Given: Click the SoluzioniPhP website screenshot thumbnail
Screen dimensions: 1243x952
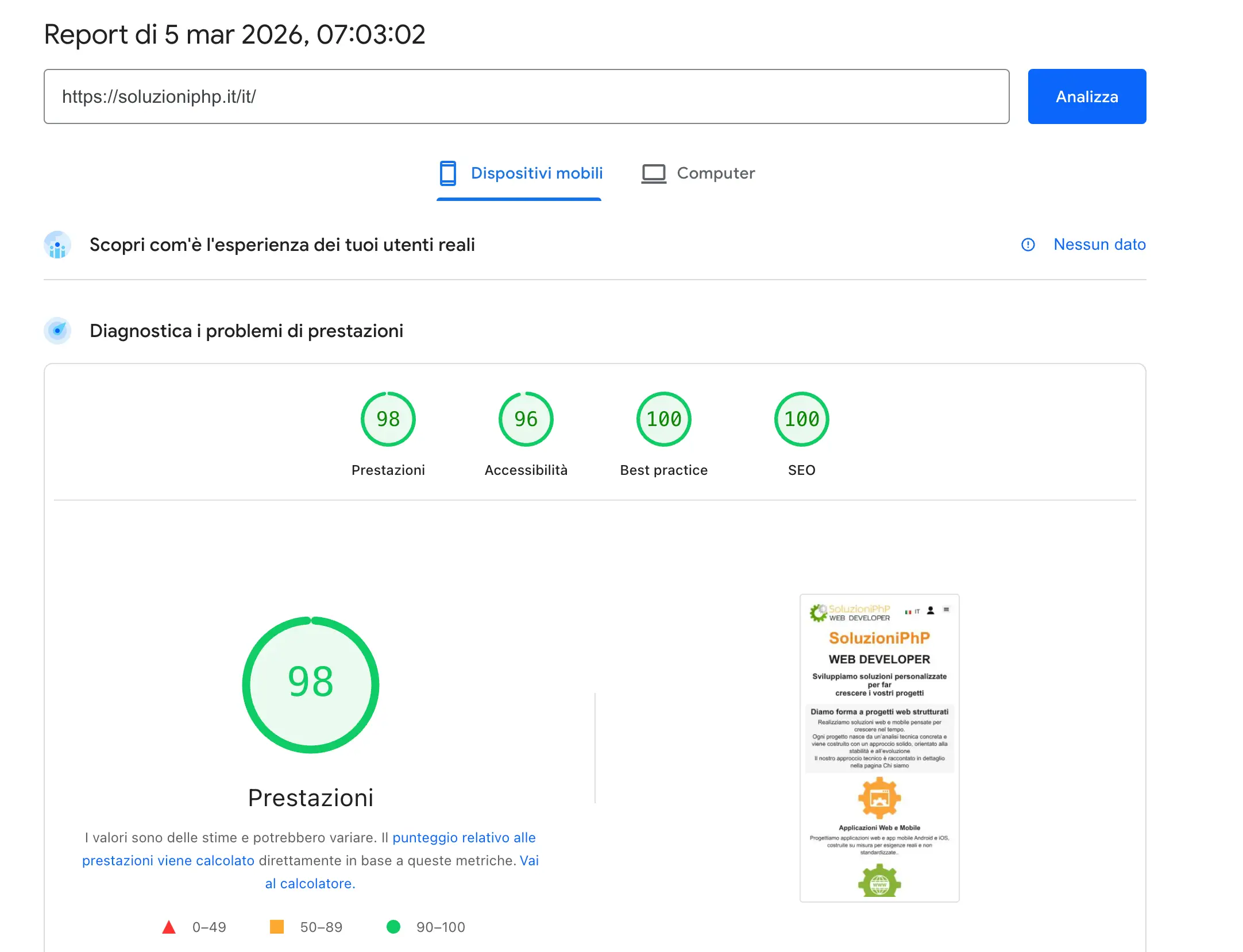Looking at the screenshot, I should [x=879, y=746].
